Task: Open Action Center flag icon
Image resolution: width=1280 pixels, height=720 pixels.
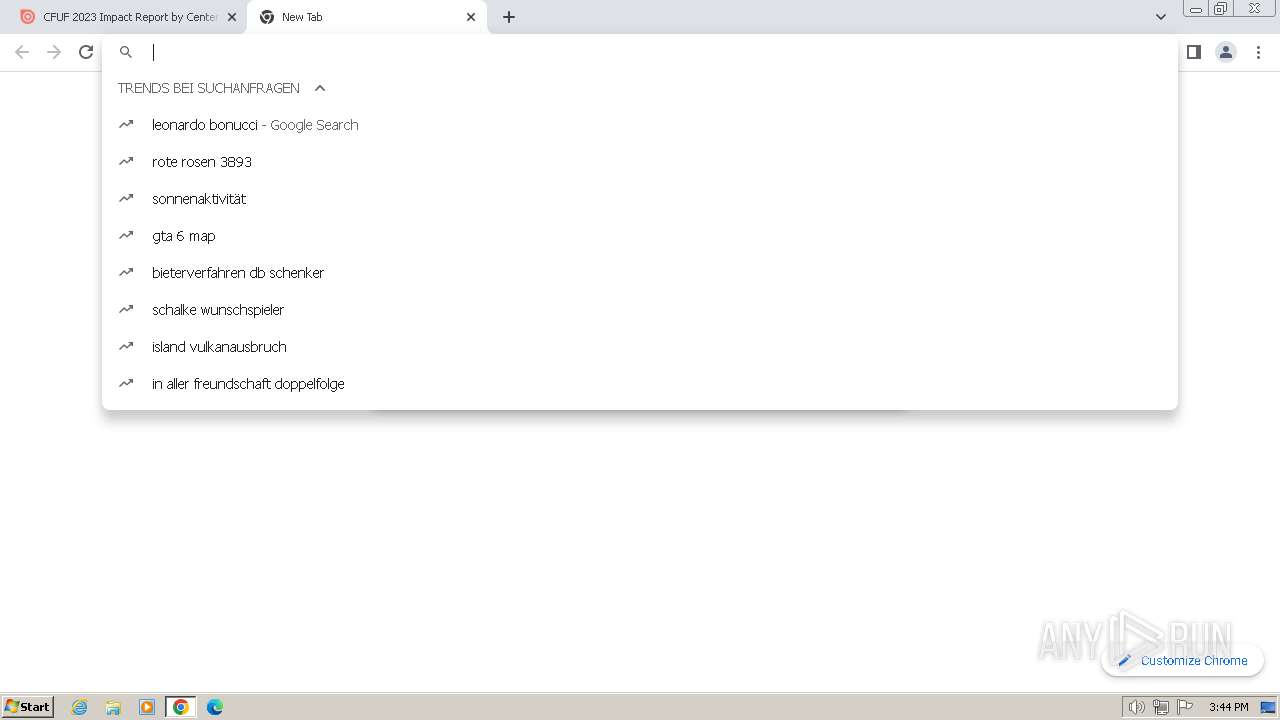Action: [x=1185, y=707]
